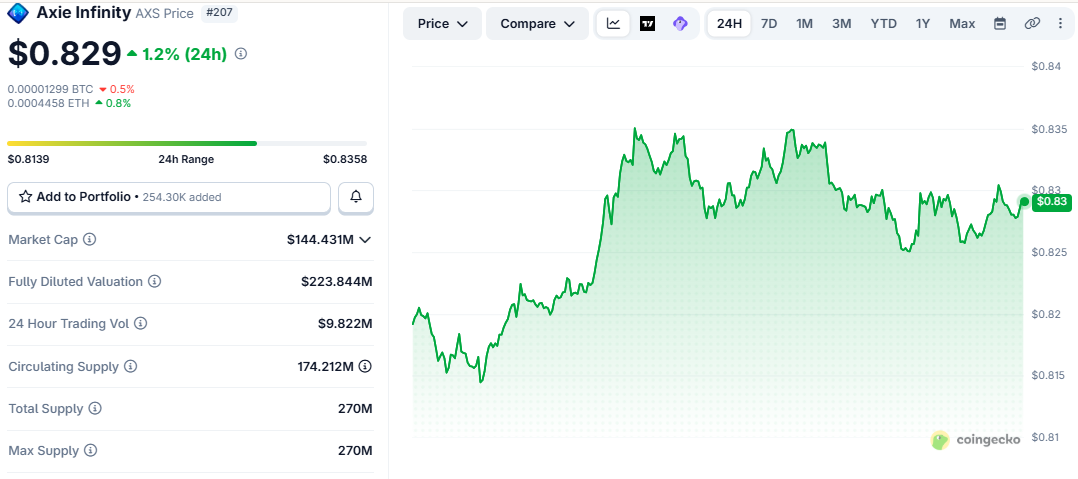Select the YTD time range tab
1078x479 pixels.
coord(883,23)
